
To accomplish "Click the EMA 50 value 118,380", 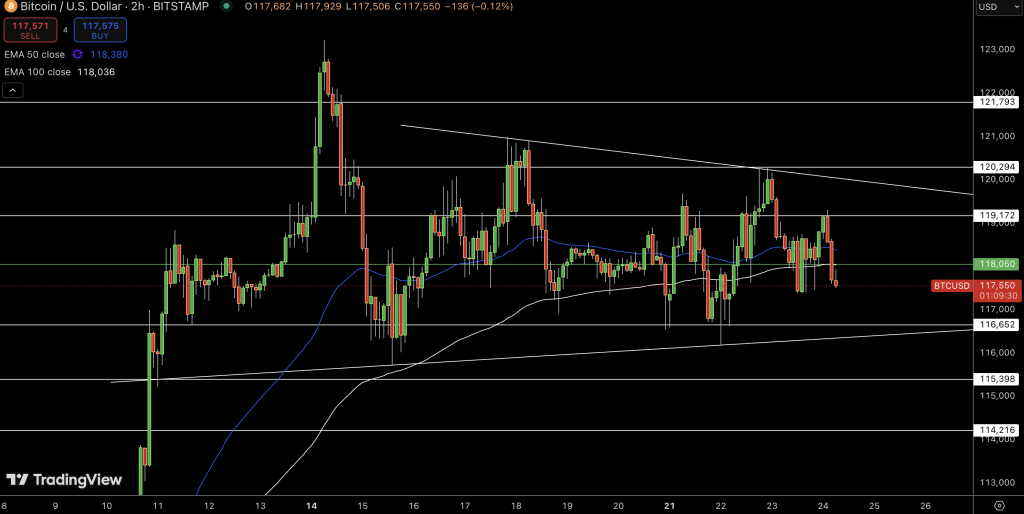I will [109, 55].
